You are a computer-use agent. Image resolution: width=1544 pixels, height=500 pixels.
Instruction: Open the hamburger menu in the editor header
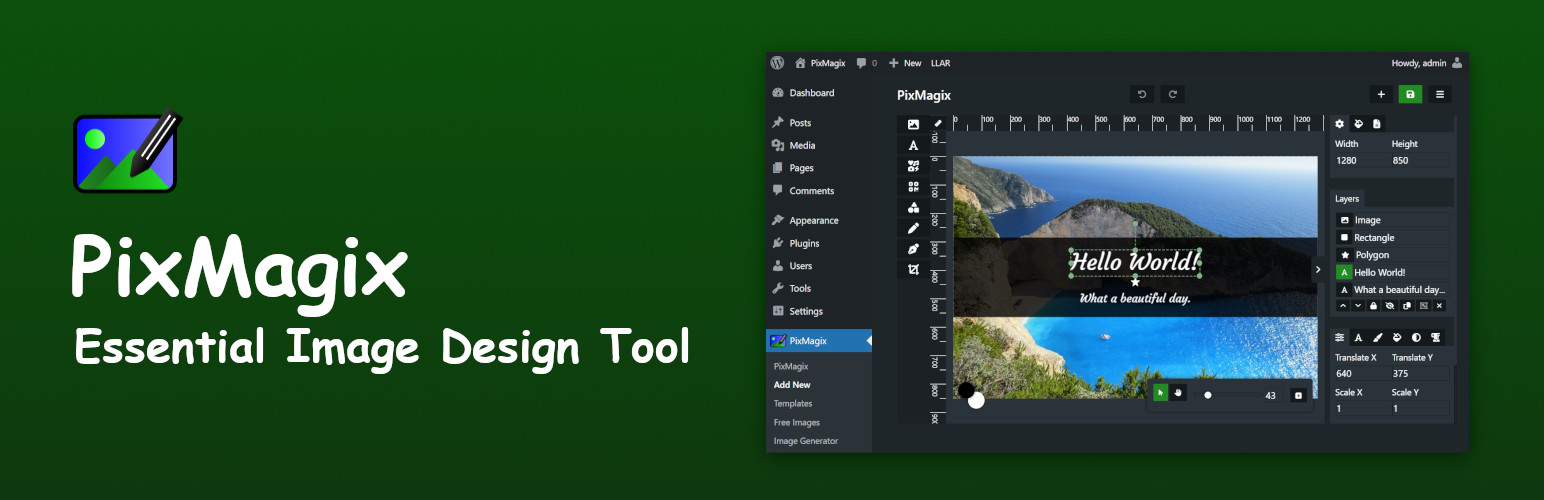point(1440,94)
